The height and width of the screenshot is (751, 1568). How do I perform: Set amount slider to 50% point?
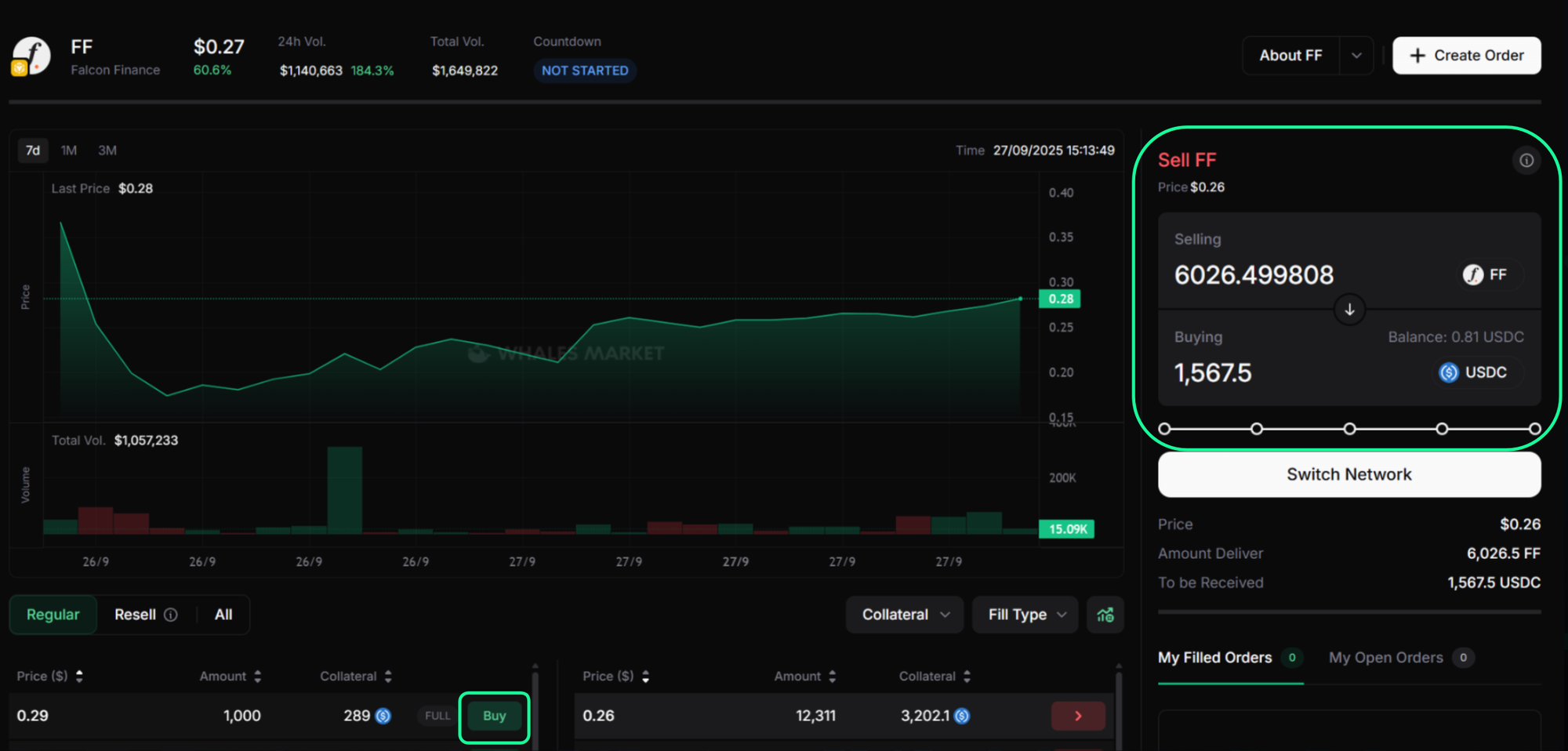[1349, 429]
